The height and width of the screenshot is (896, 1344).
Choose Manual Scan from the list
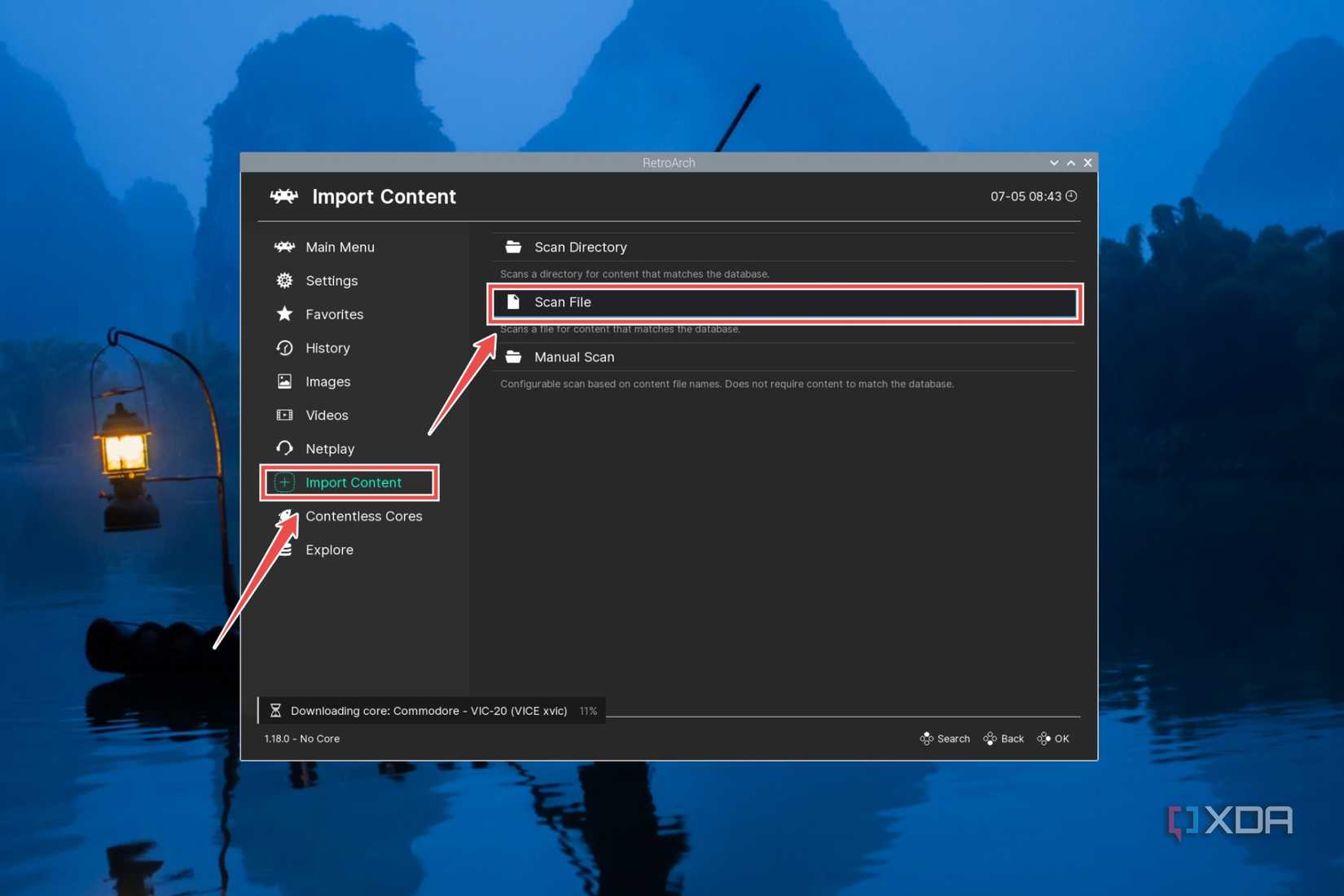tap(574, 356)
